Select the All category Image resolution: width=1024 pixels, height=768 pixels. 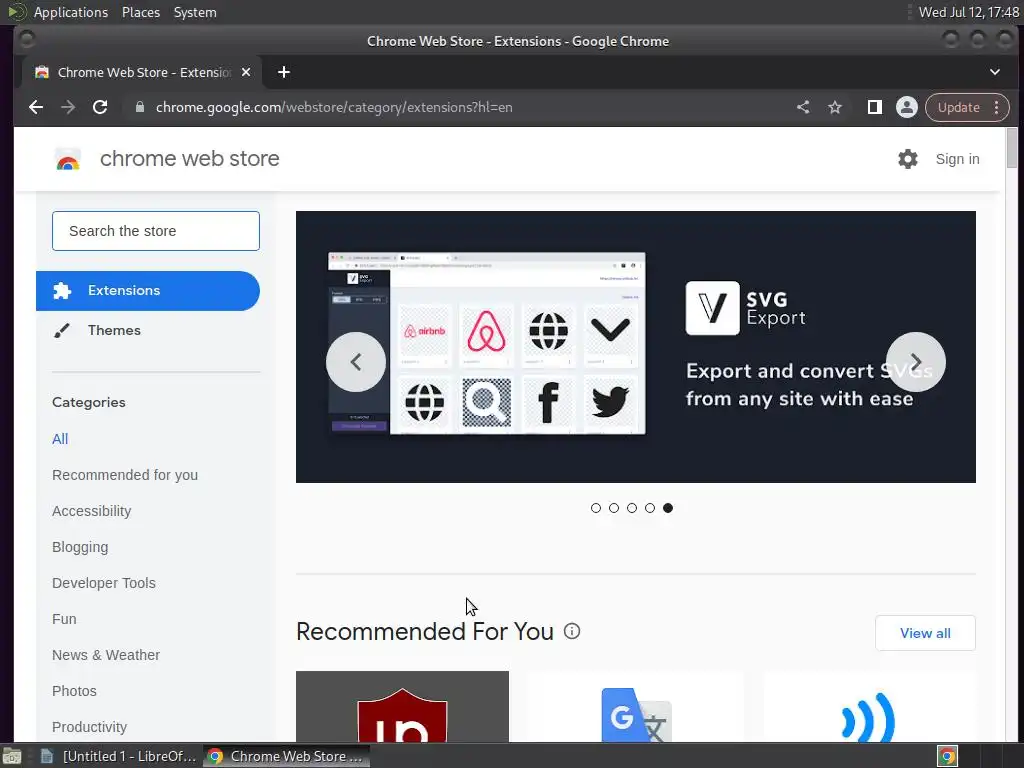(x=60, y=439)
